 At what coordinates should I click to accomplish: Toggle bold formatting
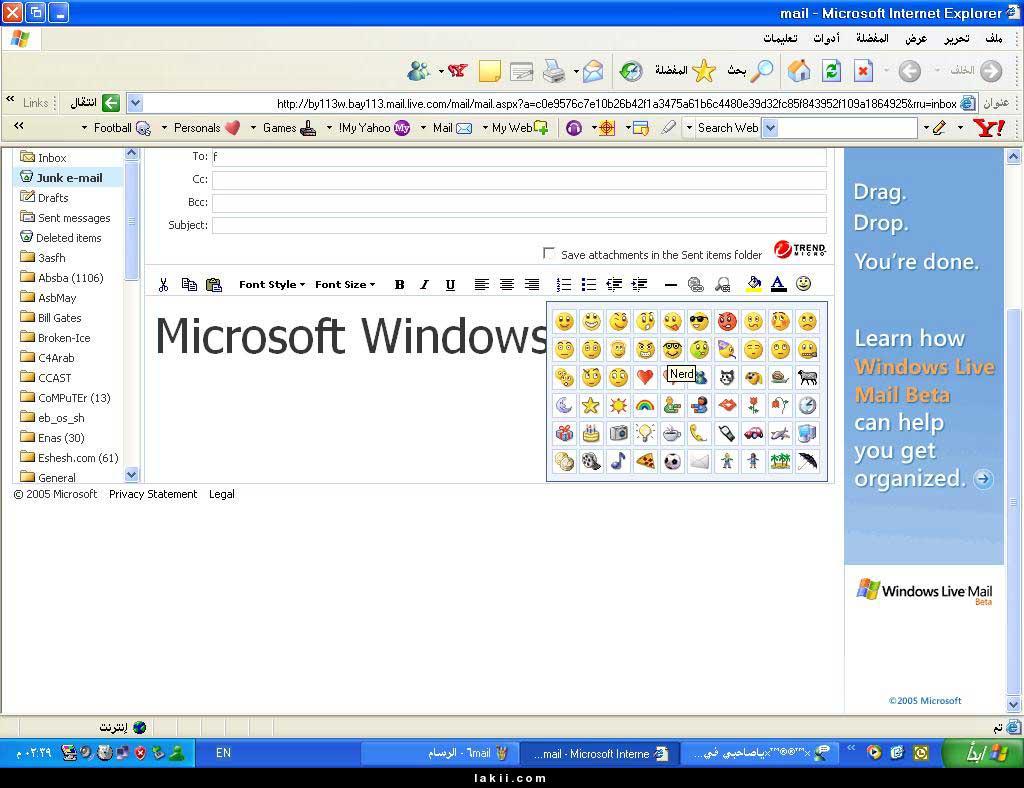pos(399,285)
